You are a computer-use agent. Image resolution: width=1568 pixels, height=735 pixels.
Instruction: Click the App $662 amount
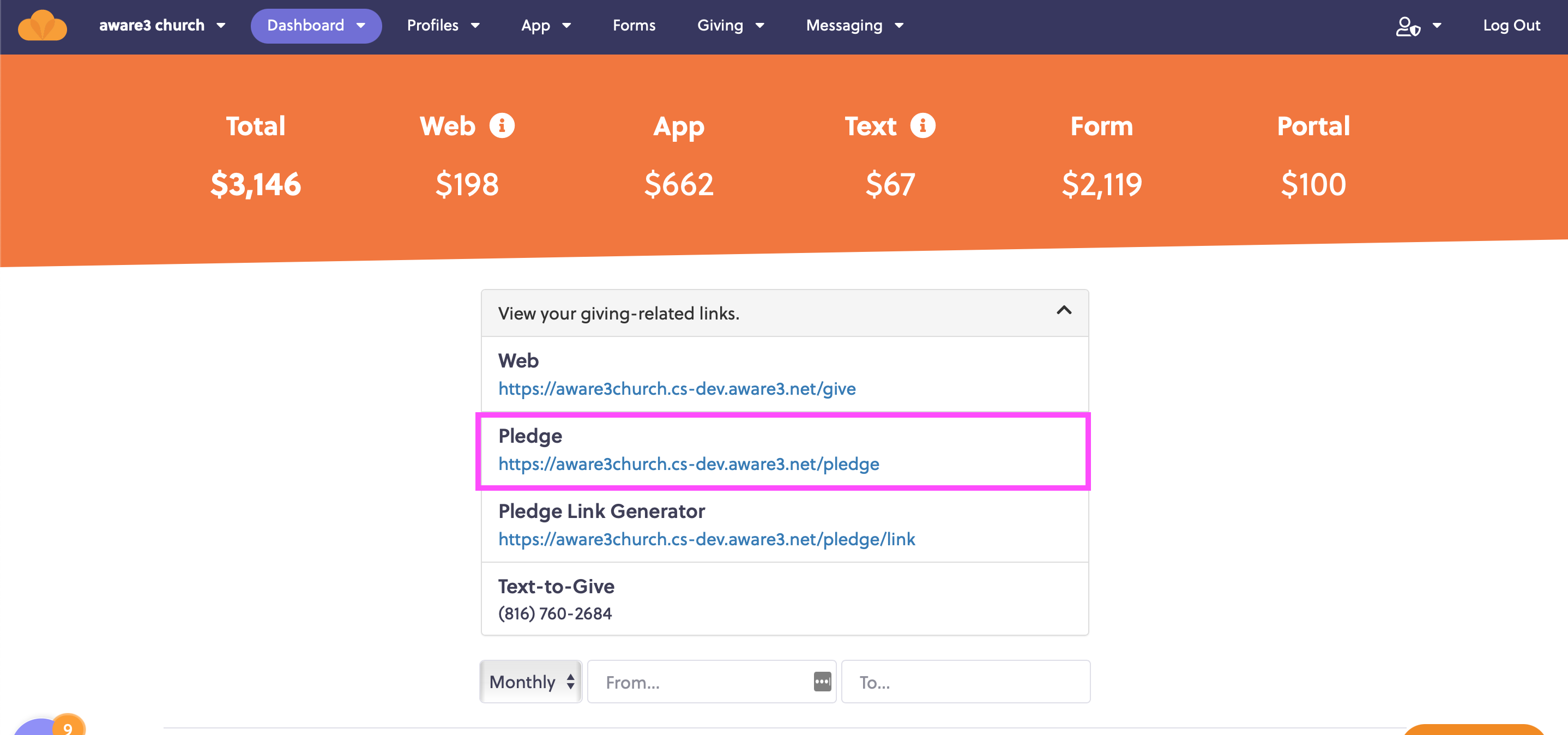pyautogui.click(x=679, y=184)
